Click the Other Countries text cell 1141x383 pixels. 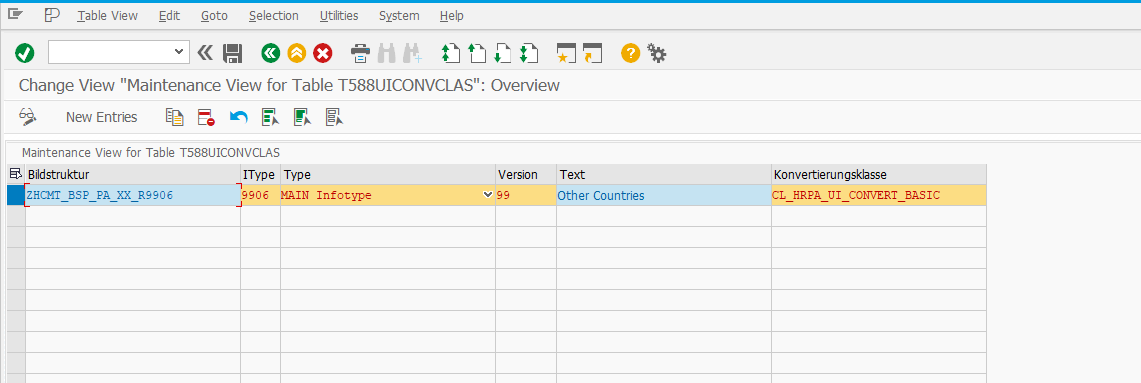pyautogui.click(x=664, y=195)
